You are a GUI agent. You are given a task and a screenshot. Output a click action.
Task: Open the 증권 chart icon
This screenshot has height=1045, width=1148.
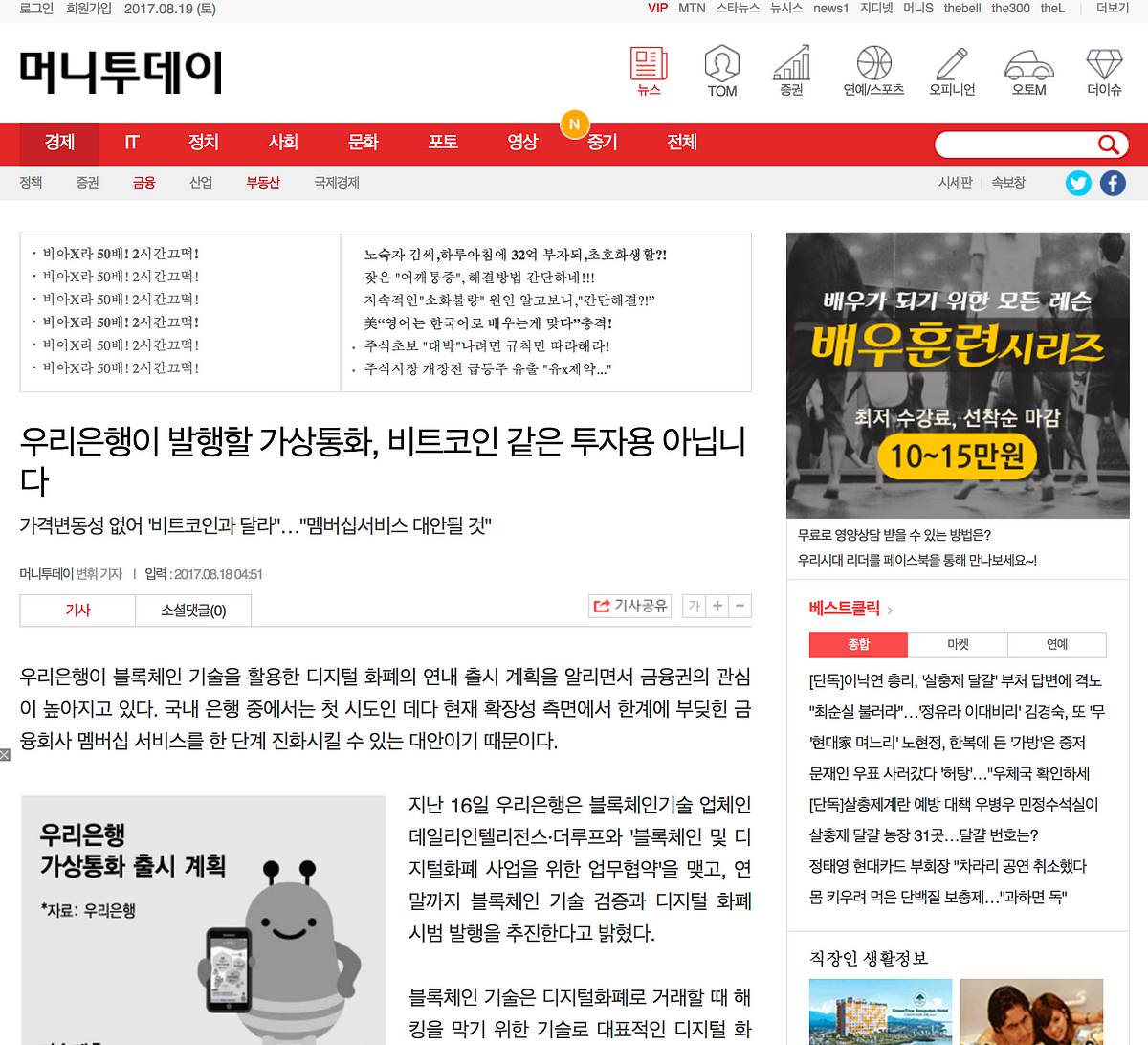pyautogui.click(x=791, y=71)
